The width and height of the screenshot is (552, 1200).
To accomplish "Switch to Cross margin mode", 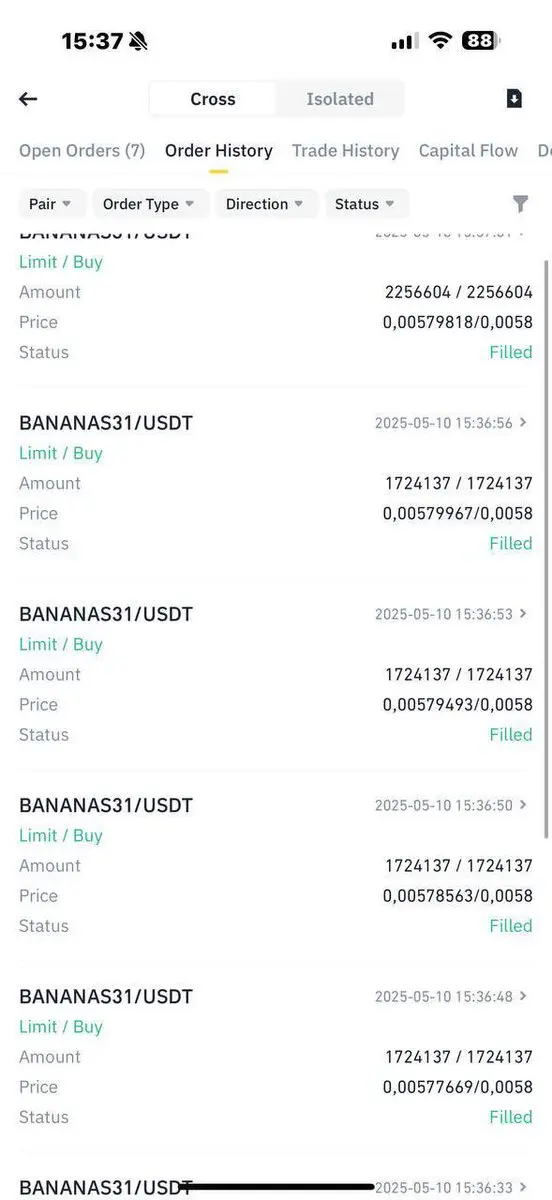I will pos(213,99).
